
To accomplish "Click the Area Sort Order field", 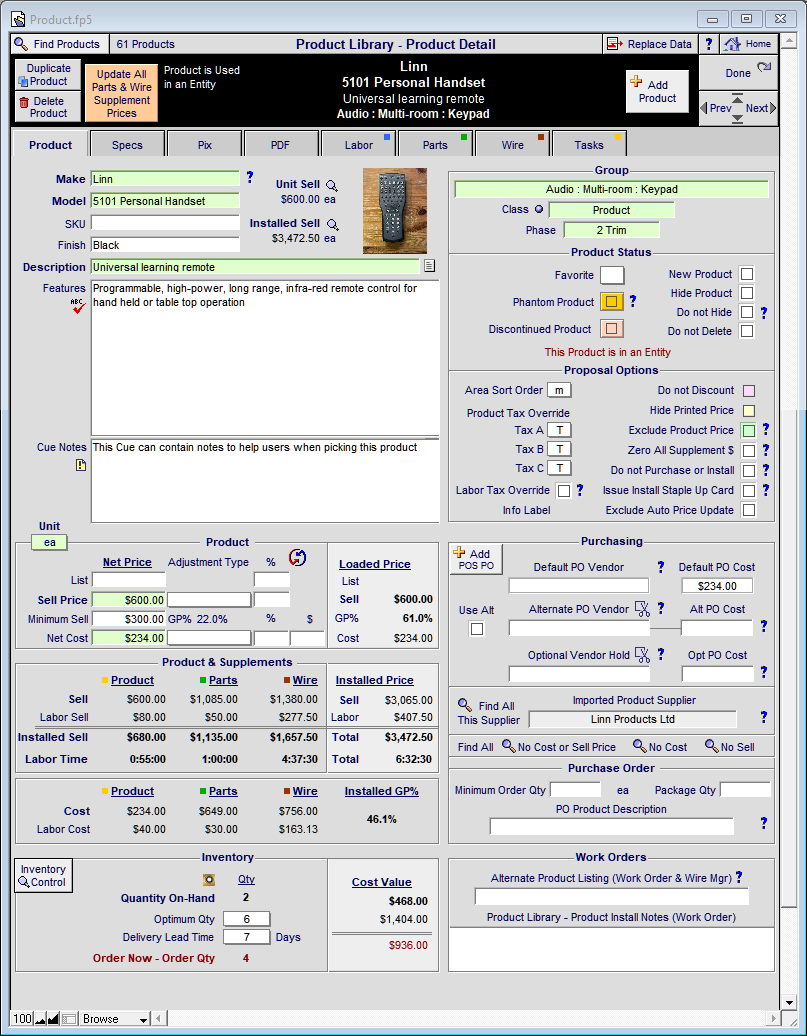I will (x=559, y=390).
